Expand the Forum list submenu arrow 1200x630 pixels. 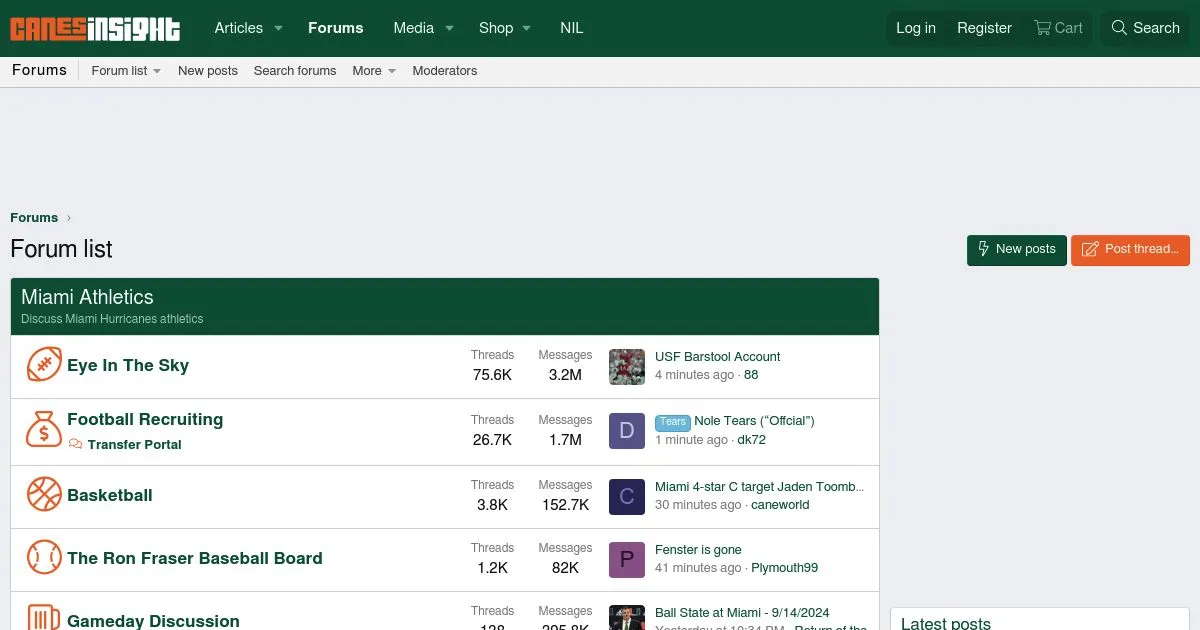click(x=157, y=71)
